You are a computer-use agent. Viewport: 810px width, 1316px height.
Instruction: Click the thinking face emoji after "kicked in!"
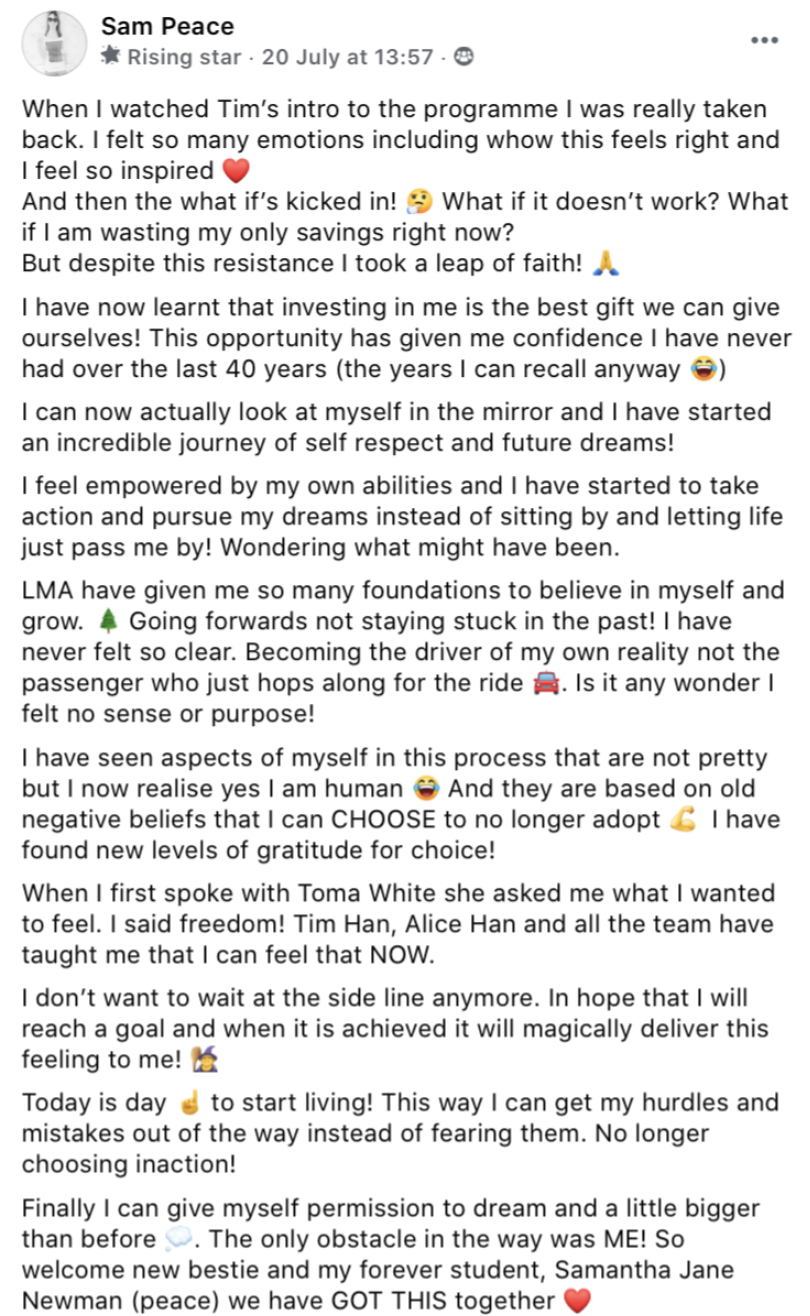tap(417, 202)
